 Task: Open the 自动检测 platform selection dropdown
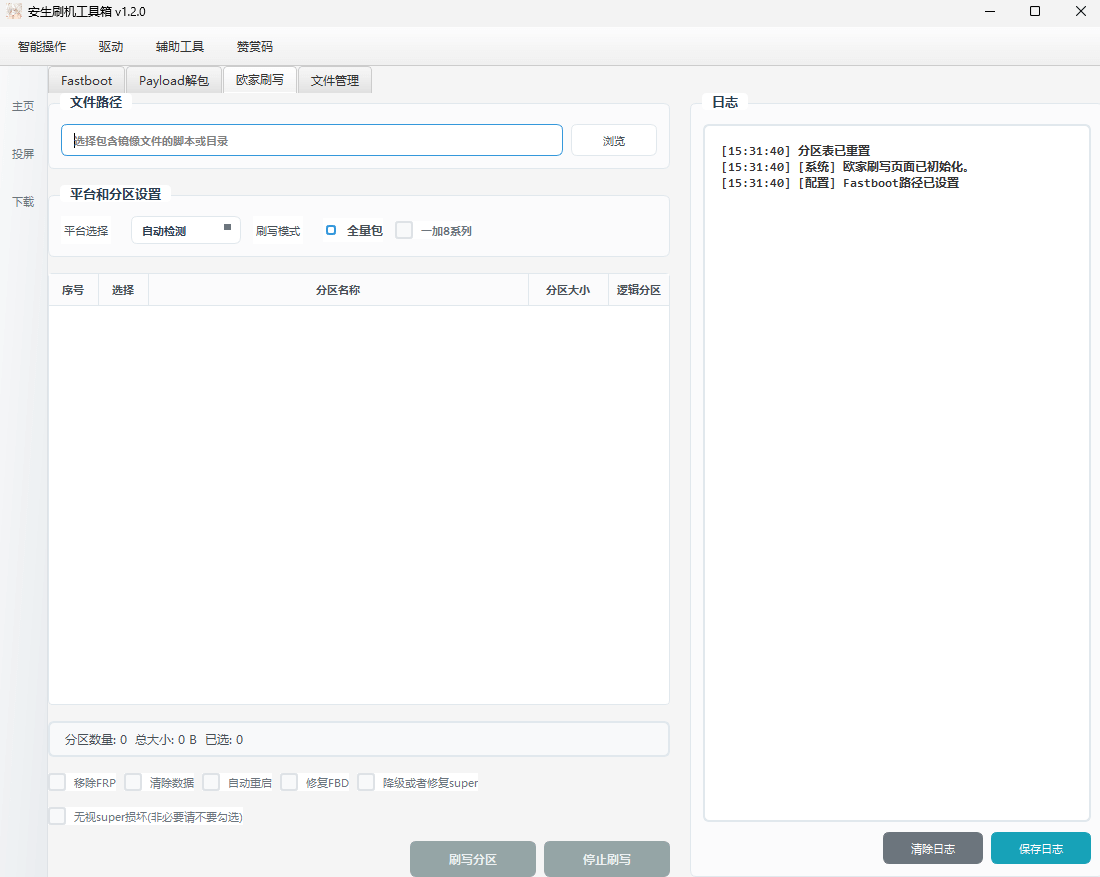point(185,230)
